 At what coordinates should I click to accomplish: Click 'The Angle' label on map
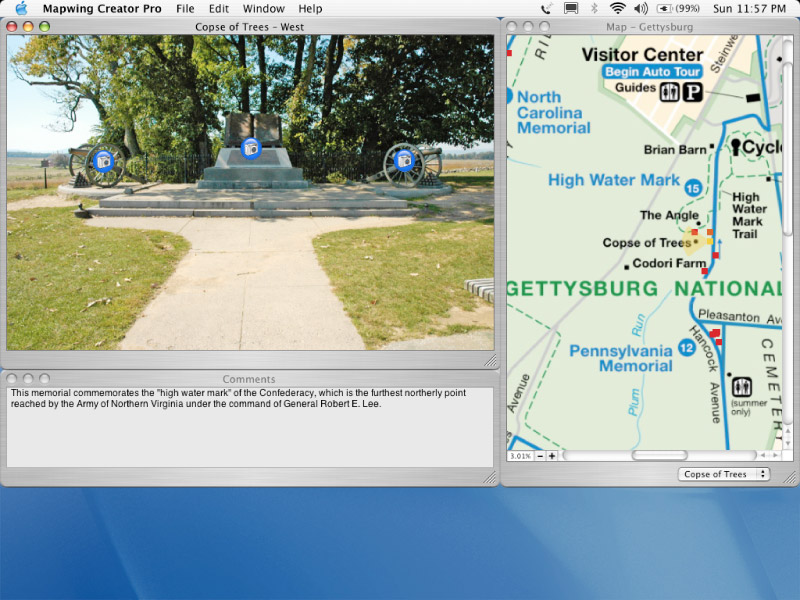(669, 215)
